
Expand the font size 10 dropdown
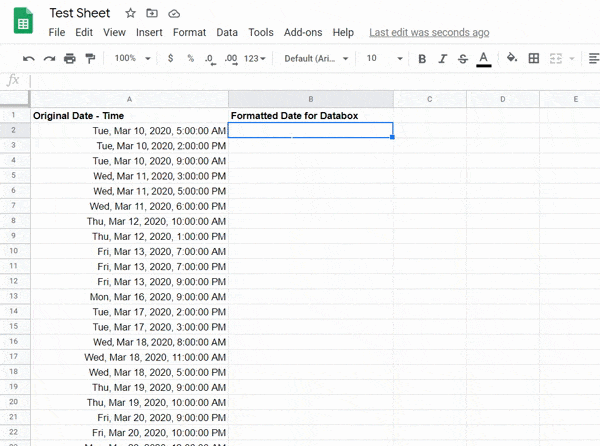click(380, 59)
